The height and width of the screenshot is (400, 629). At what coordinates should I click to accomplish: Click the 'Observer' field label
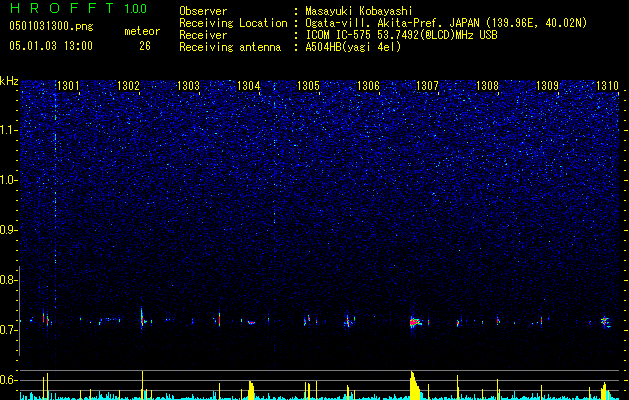pos(203,11)
